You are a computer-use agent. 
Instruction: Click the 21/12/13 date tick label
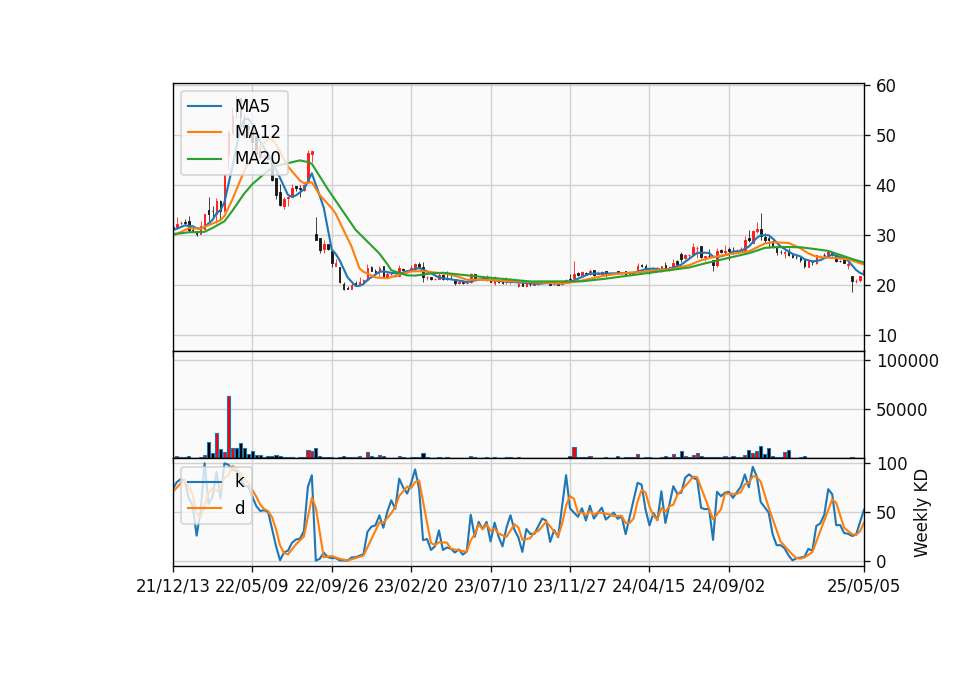click(x=173, y=586)
